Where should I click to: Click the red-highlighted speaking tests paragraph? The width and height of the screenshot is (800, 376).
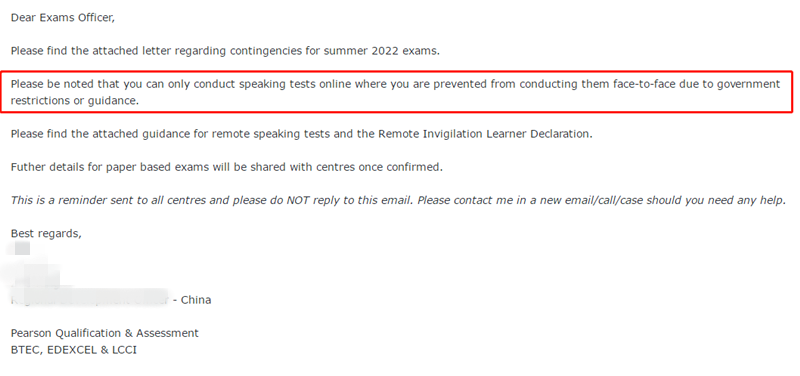coord(396,92)
